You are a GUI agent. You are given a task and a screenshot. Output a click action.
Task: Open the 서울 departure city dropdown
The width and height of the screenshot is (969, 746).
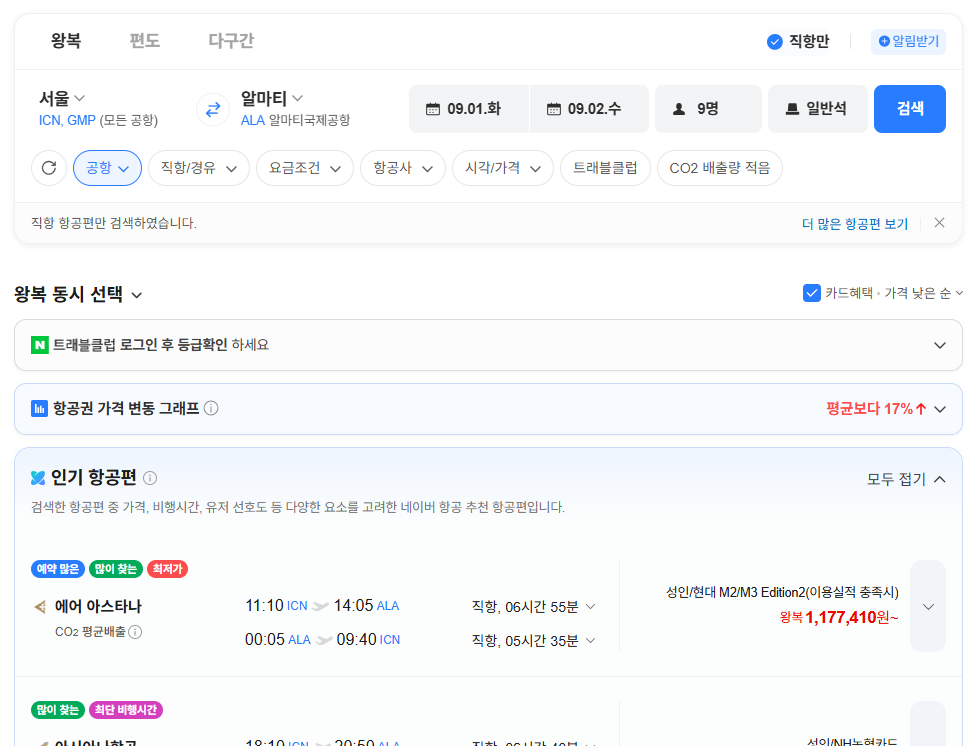coord(62,98)
